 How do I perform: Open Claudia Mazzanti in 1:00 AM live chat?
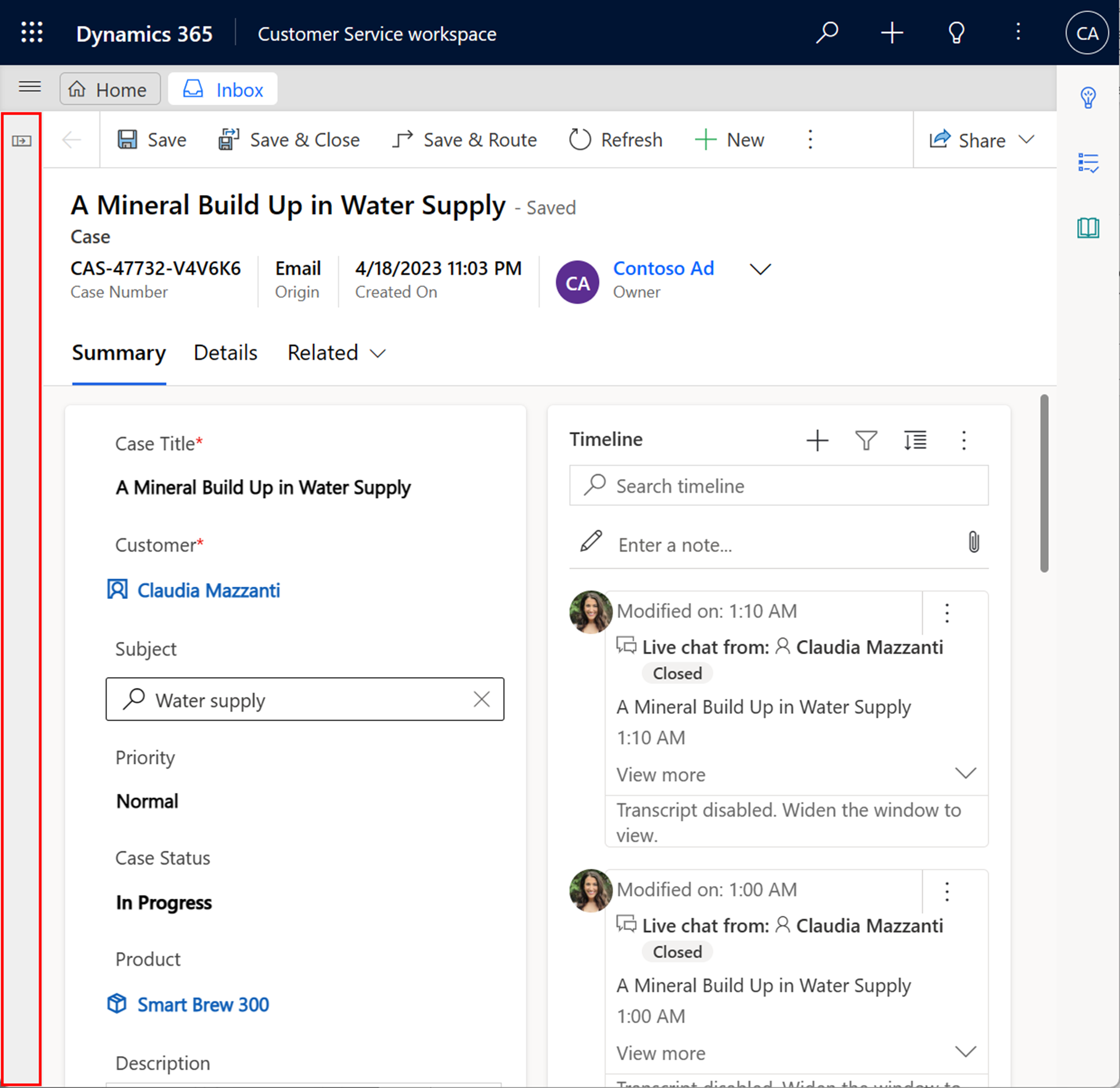point(869,925)
